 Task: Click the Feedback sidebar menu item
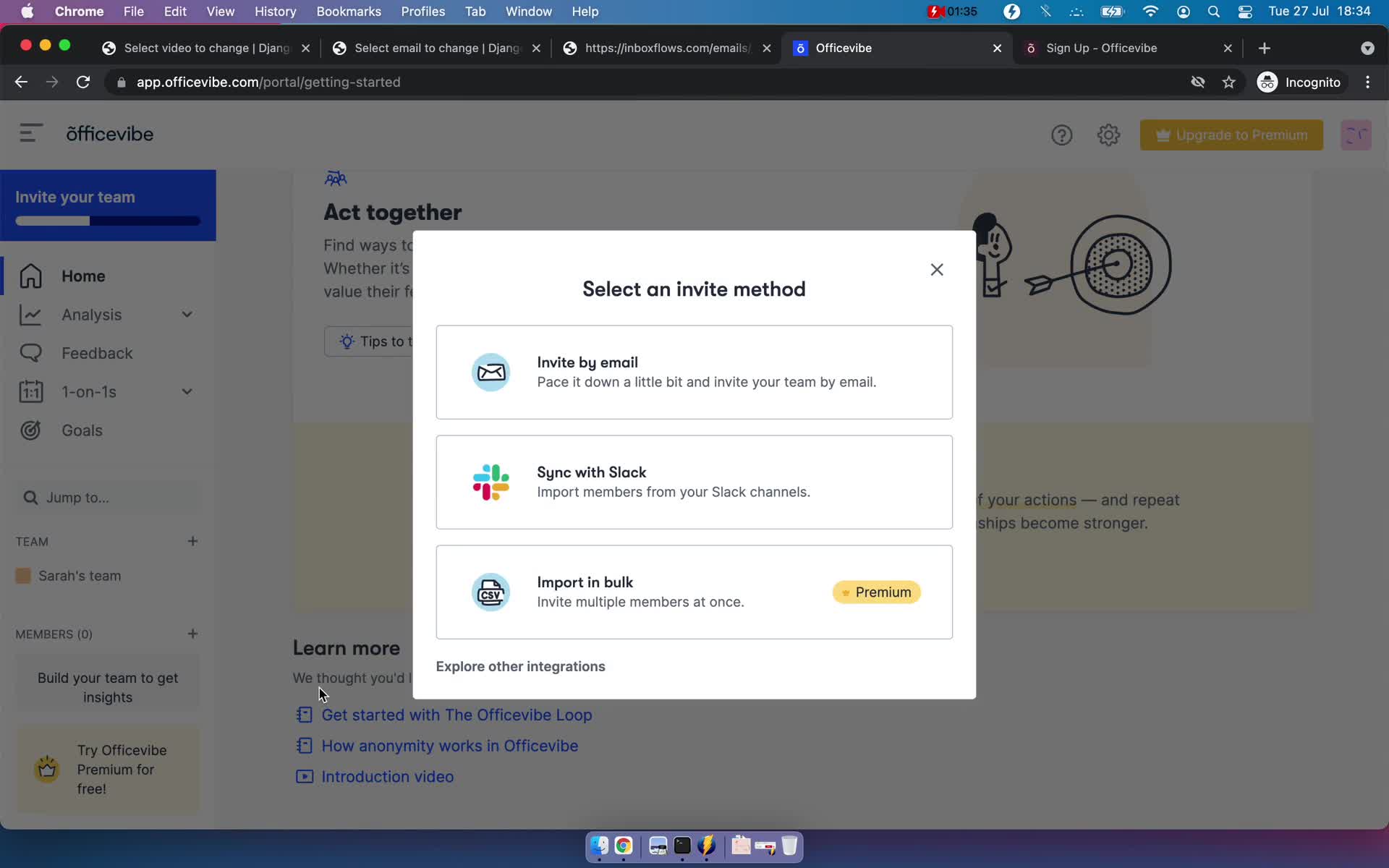pos(97,353)
